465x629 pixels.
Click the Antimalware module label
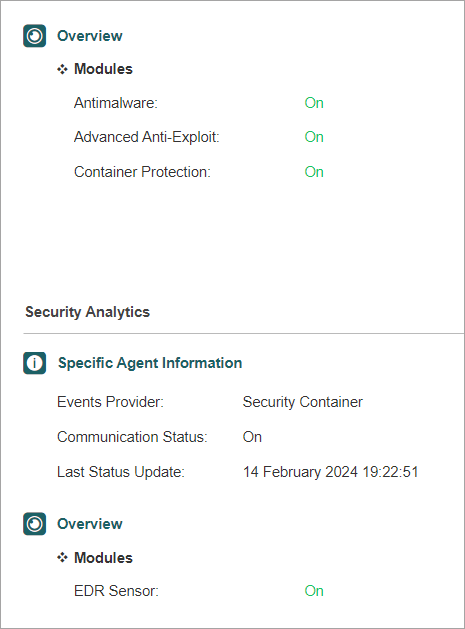coord(116,103)
